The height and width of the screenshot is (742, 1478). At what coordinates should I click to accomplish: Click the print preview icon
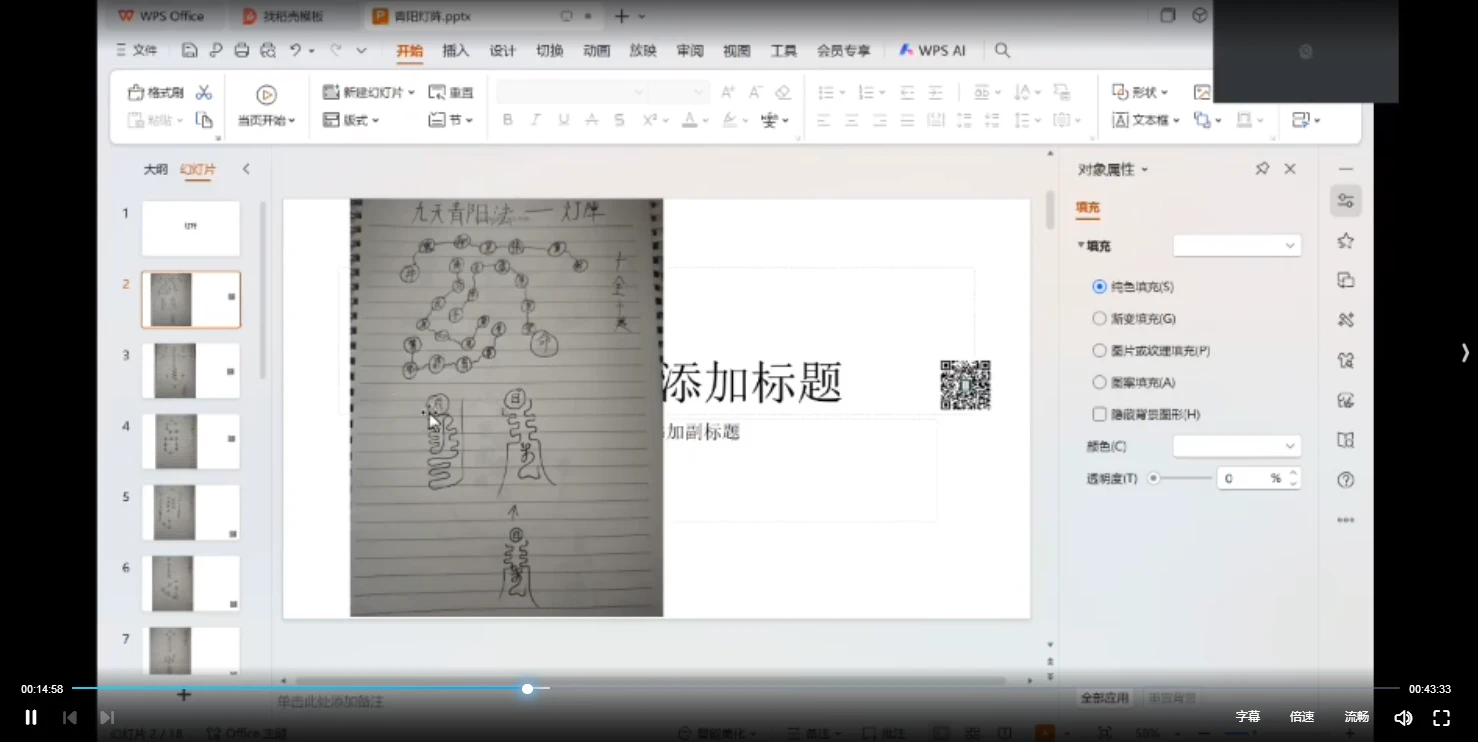point(267,50)
